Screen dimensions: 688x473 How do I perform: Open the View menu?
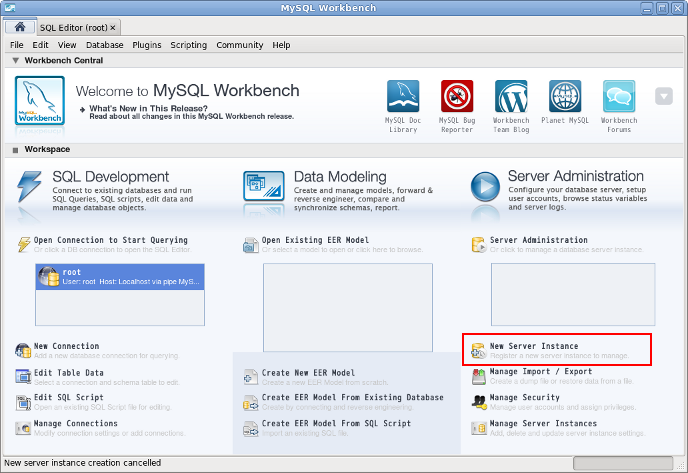[67, 45]
